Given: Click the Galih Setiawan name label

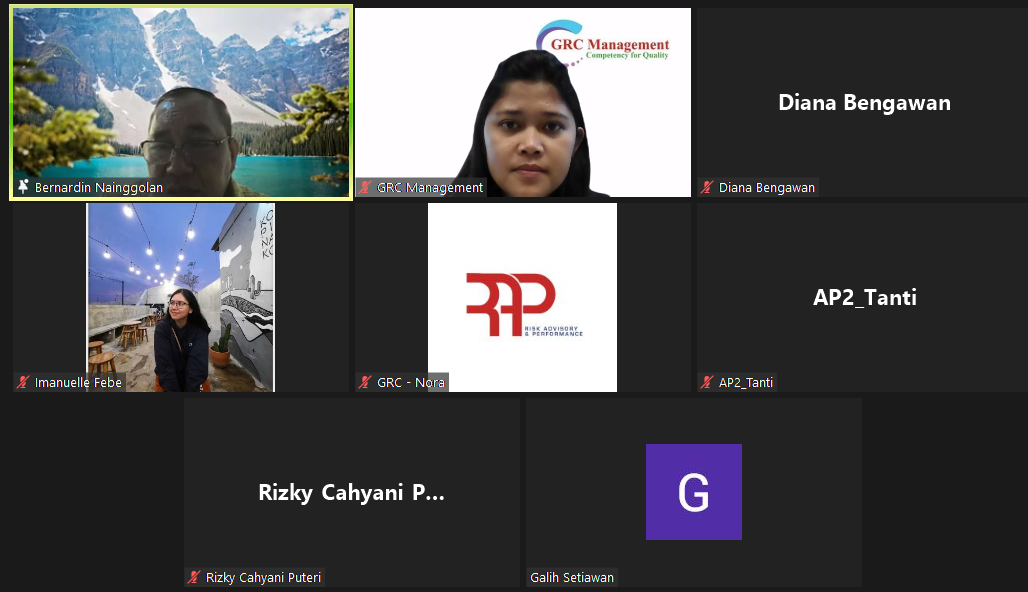Looking at the screenshot, I should click(572, 577).
